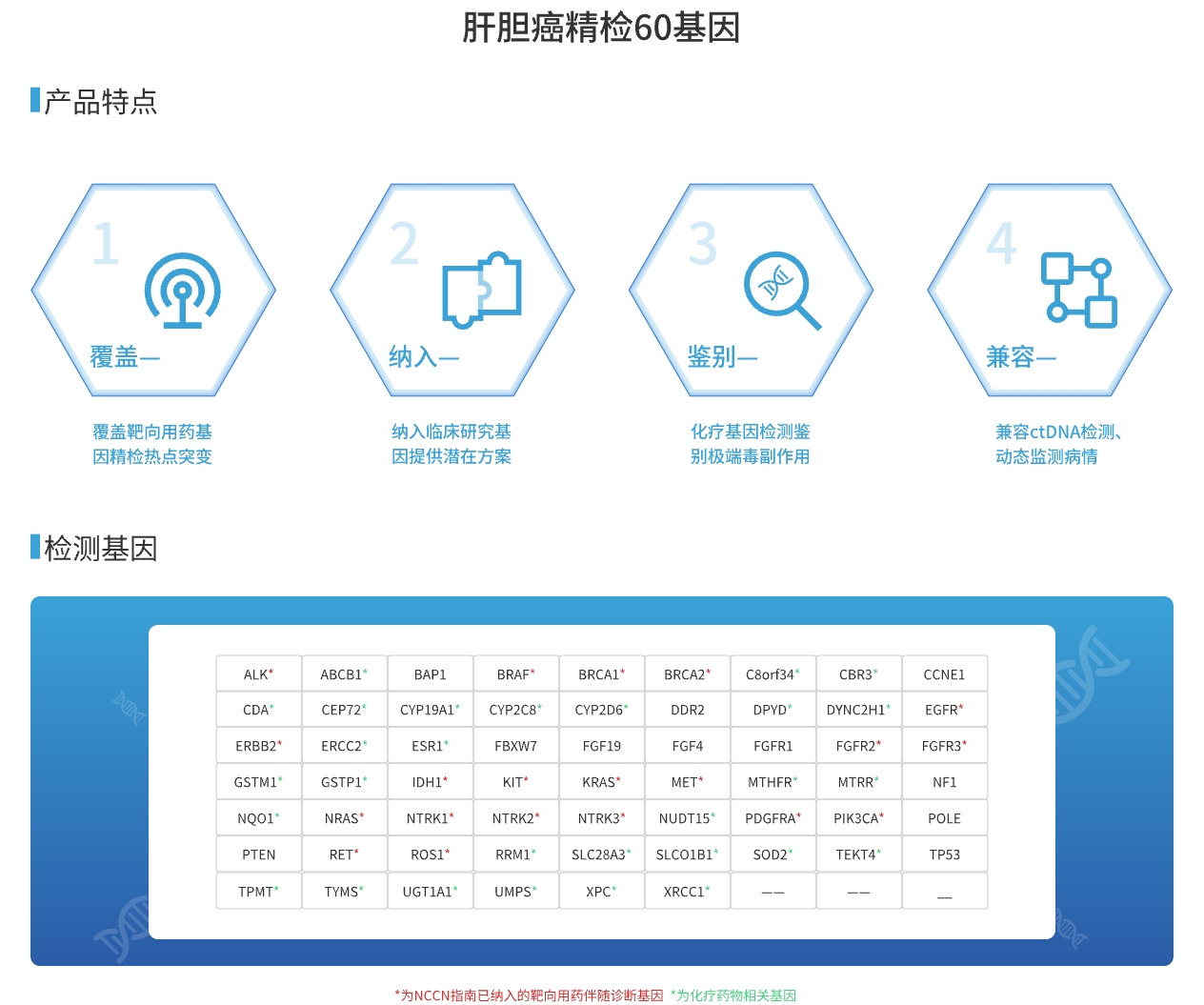
Task: Click the puzzle piece icon
Action: tap(482, 290)
